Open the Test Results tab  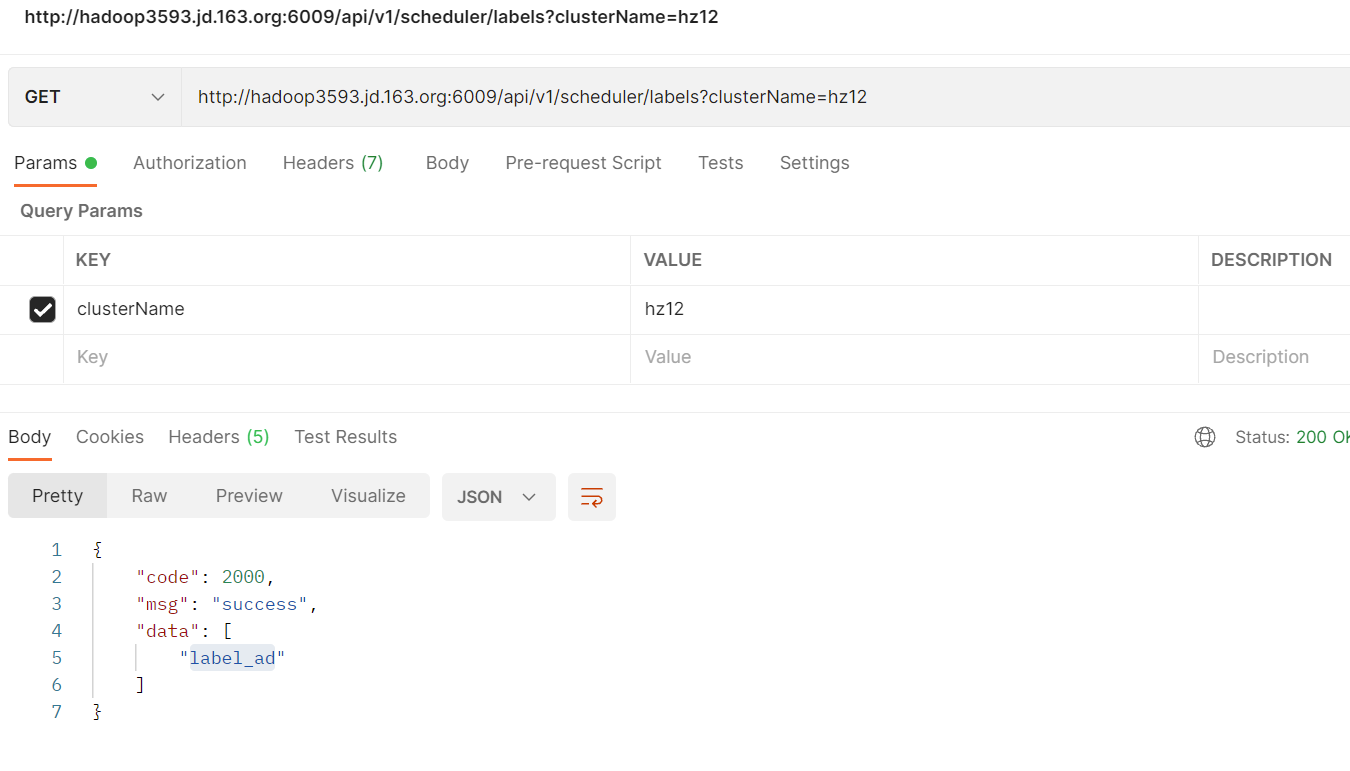[x=346, y=437]
